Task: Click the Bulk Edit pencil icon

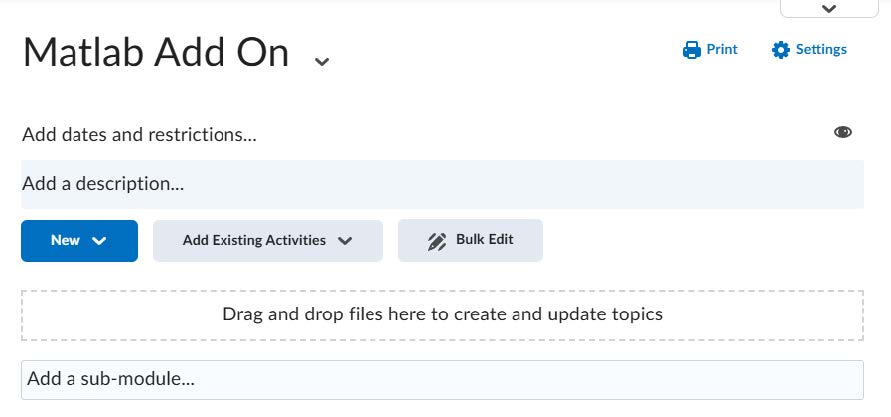Action: 437,241
